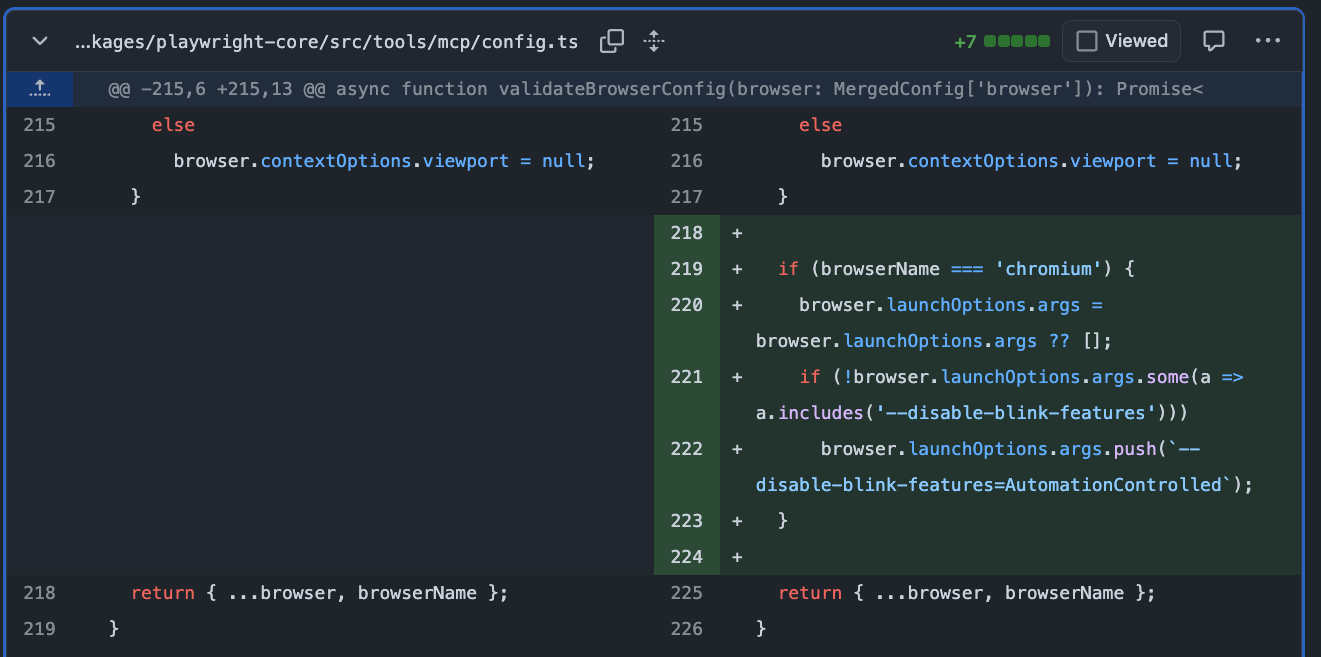Click the left-side "else" keyword
The height and width of the screenshot is (657, 1321).
point(173,125)
